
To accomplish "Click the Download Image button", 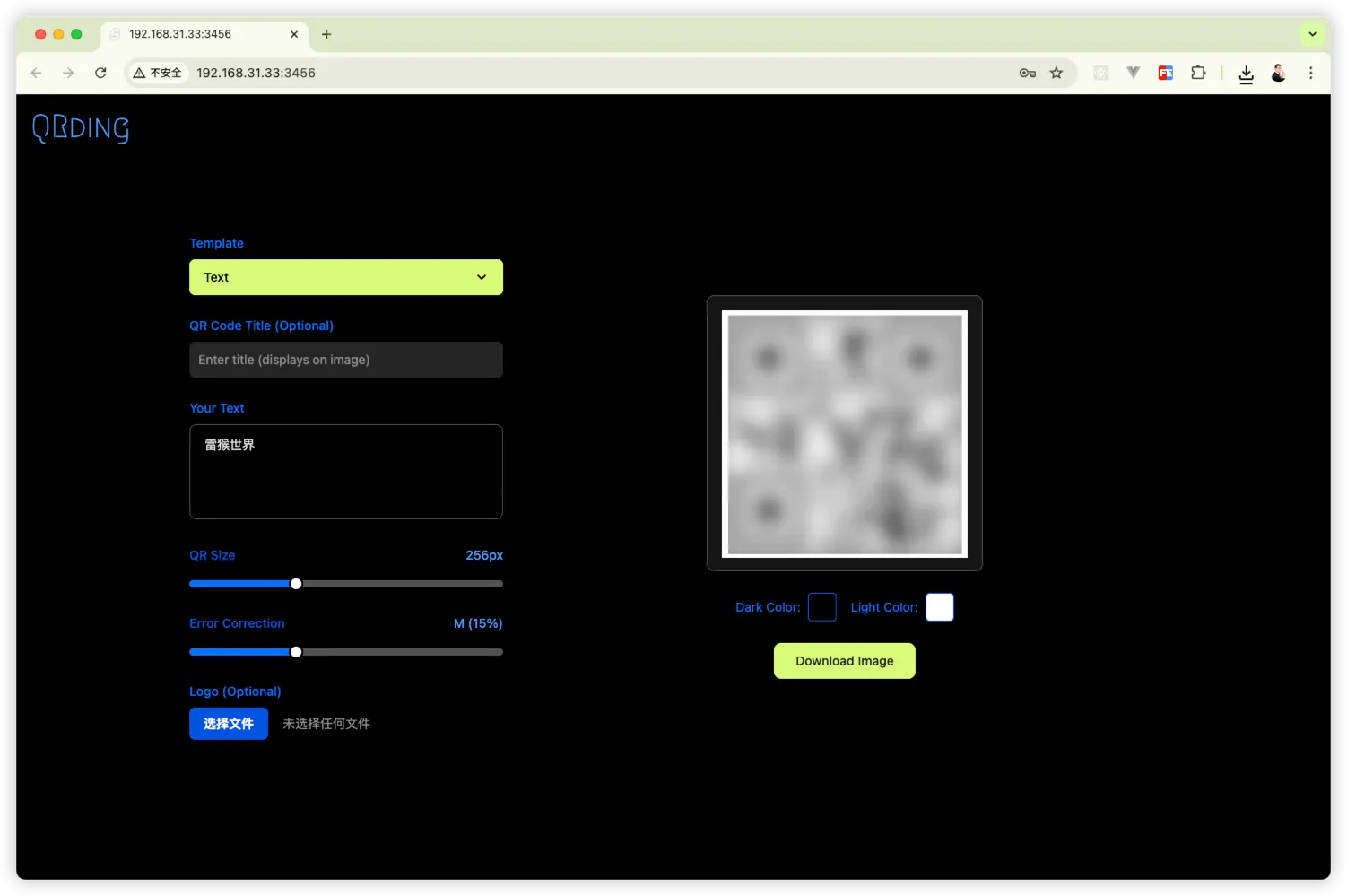I will tap(845, 661).
